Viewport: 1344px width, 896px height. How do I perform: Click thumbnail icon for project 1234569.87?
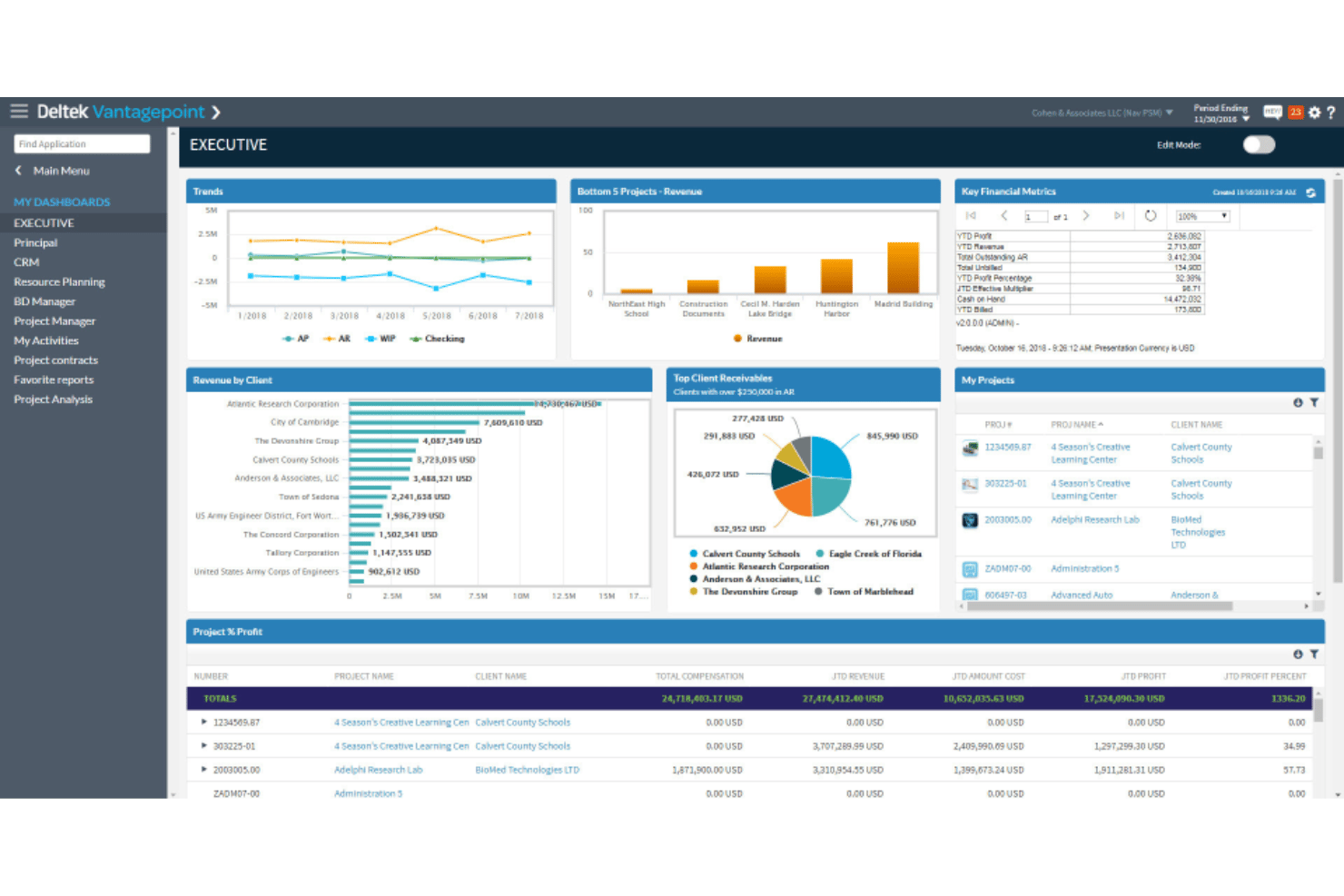[x=970, y=448]
